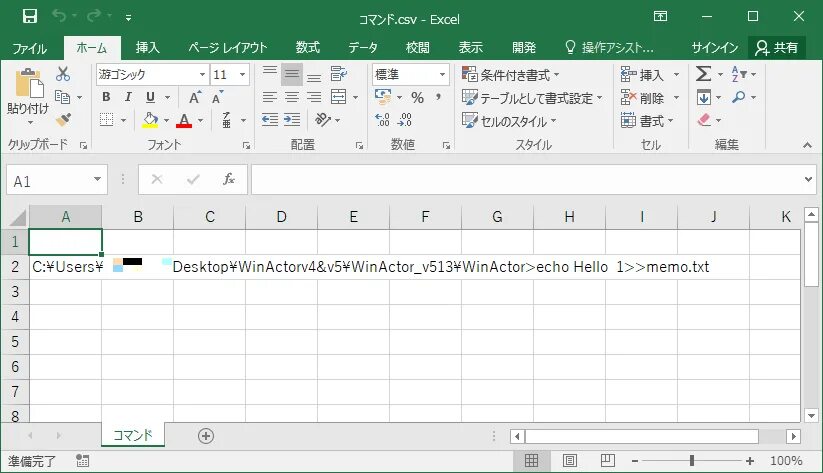
Task: Click the Paste clipboard icon
Action: 29,83
